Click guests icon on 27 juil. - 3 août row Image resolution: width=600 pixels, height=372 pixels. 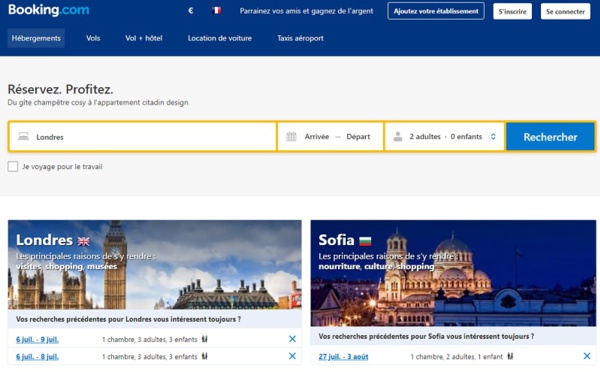point(510,356)
